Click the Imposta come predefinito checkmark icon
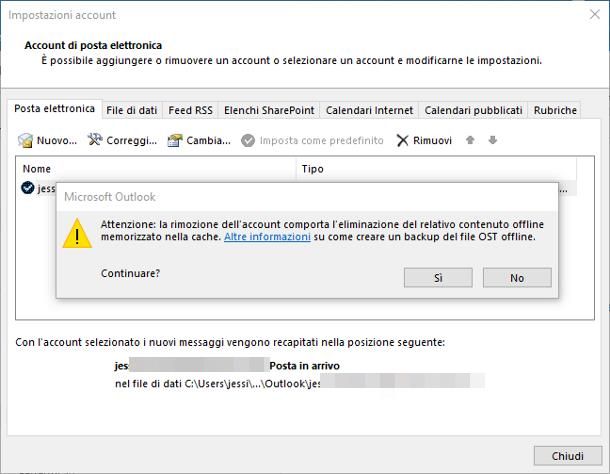610x474 pixels. pyautogui.click(x=248, y=140)
